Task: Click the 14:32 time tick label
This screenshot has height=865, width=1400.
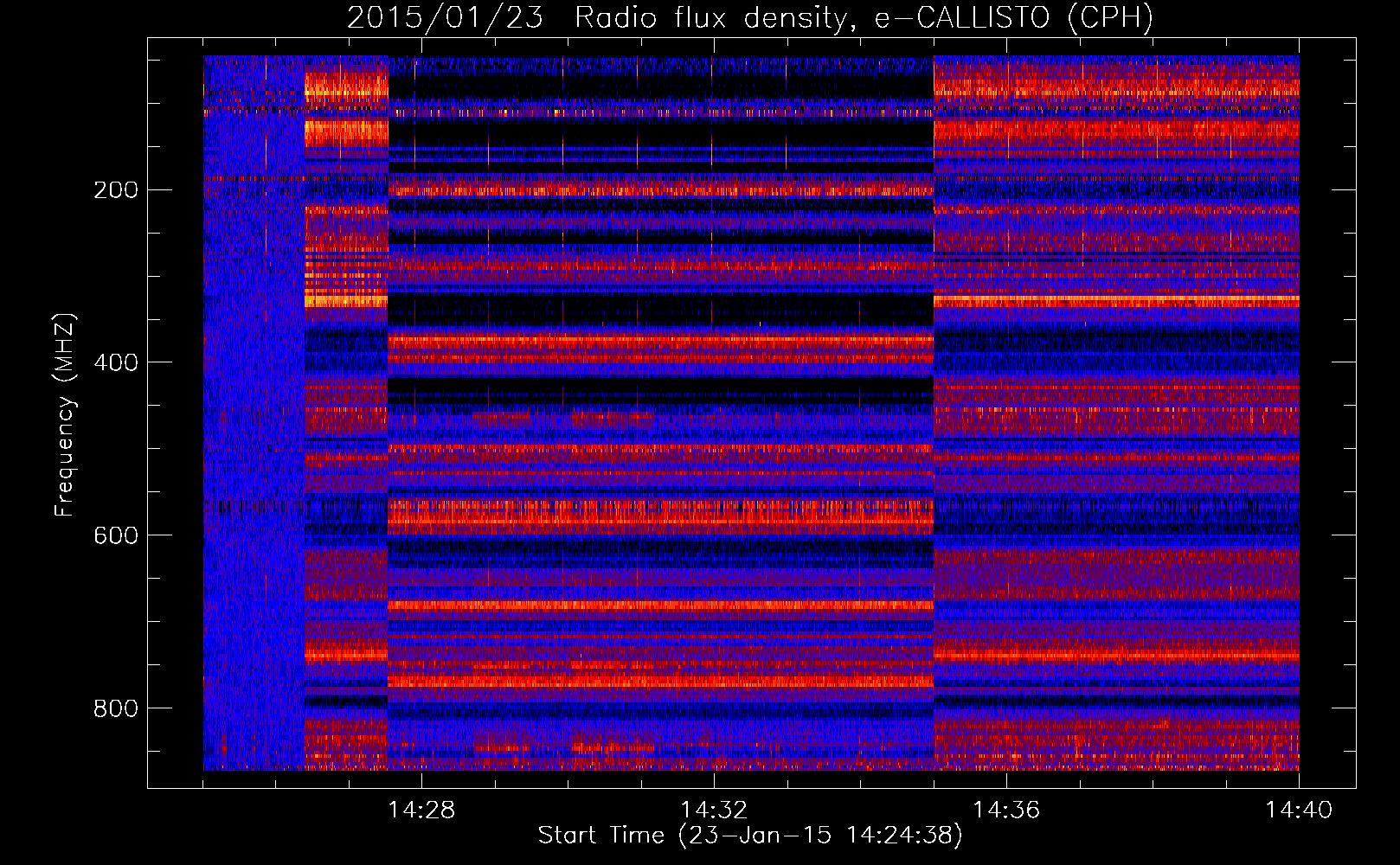Action: click(714, 811)
